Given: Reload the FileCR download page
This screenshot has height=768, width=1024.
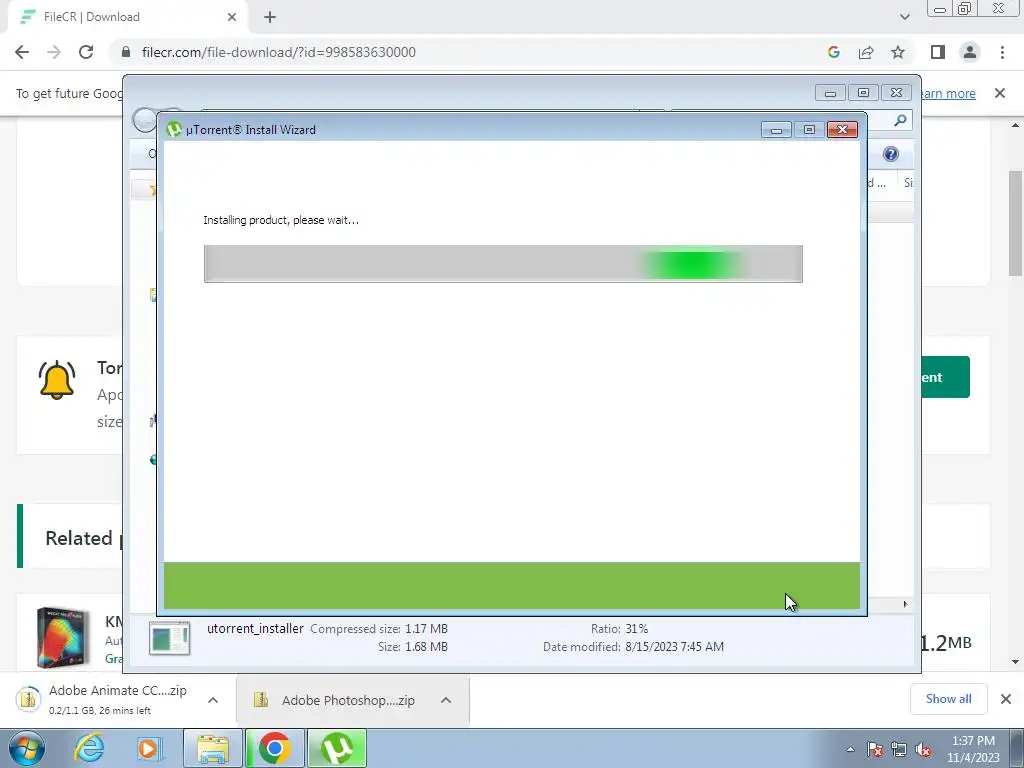Looking at the screenshot, I should point(86,52).
